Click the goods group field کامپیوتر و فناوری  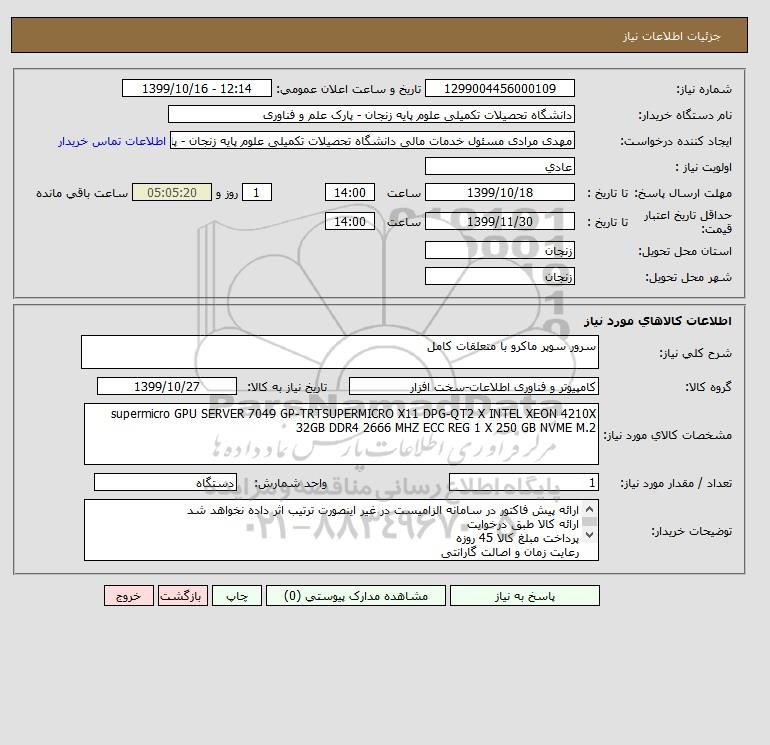click(x=473, y=386)
